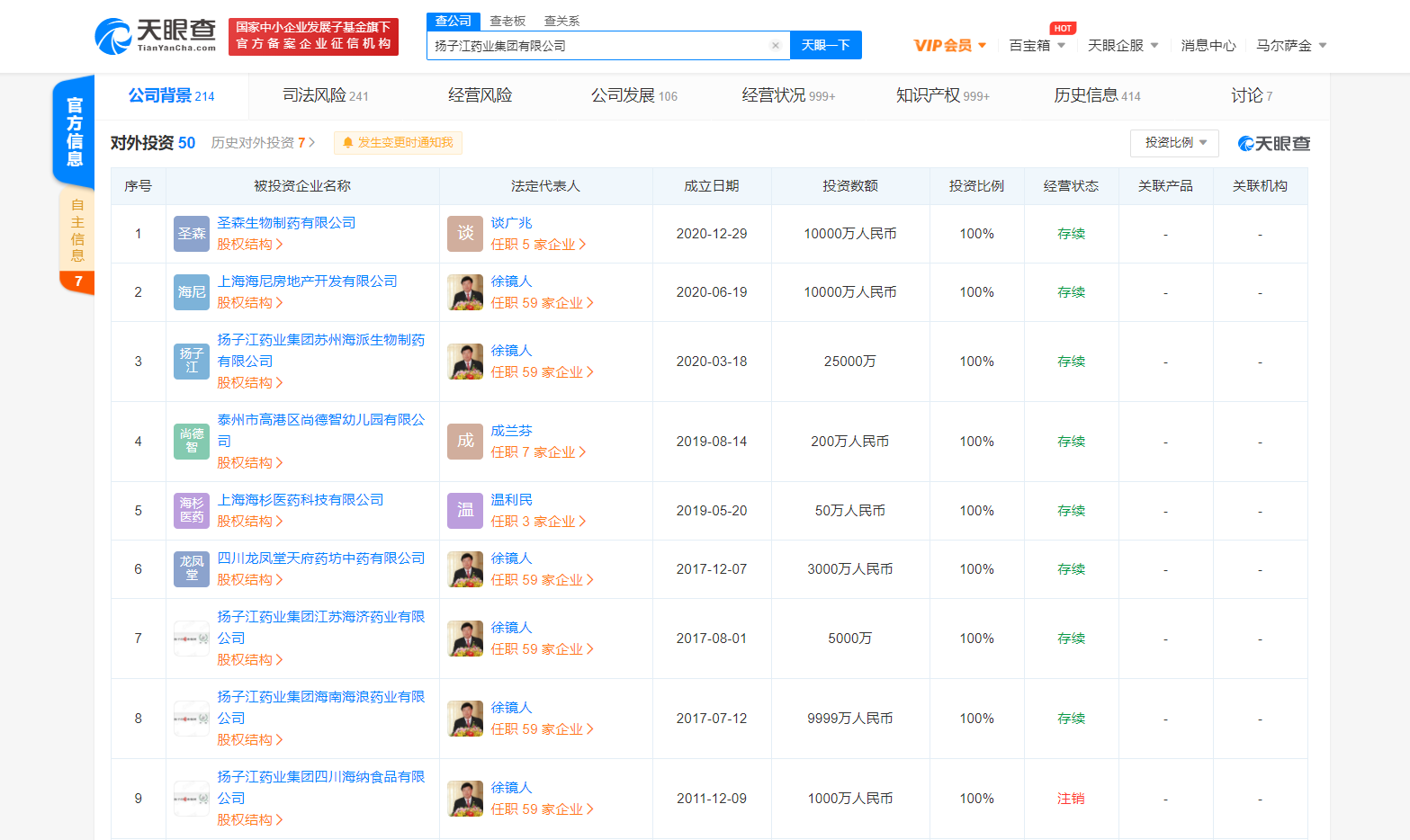1410x840 pixels.
Task: Open 泰州市高港区尚德智幼儿园有限公司 link
Action: [321, 431]
